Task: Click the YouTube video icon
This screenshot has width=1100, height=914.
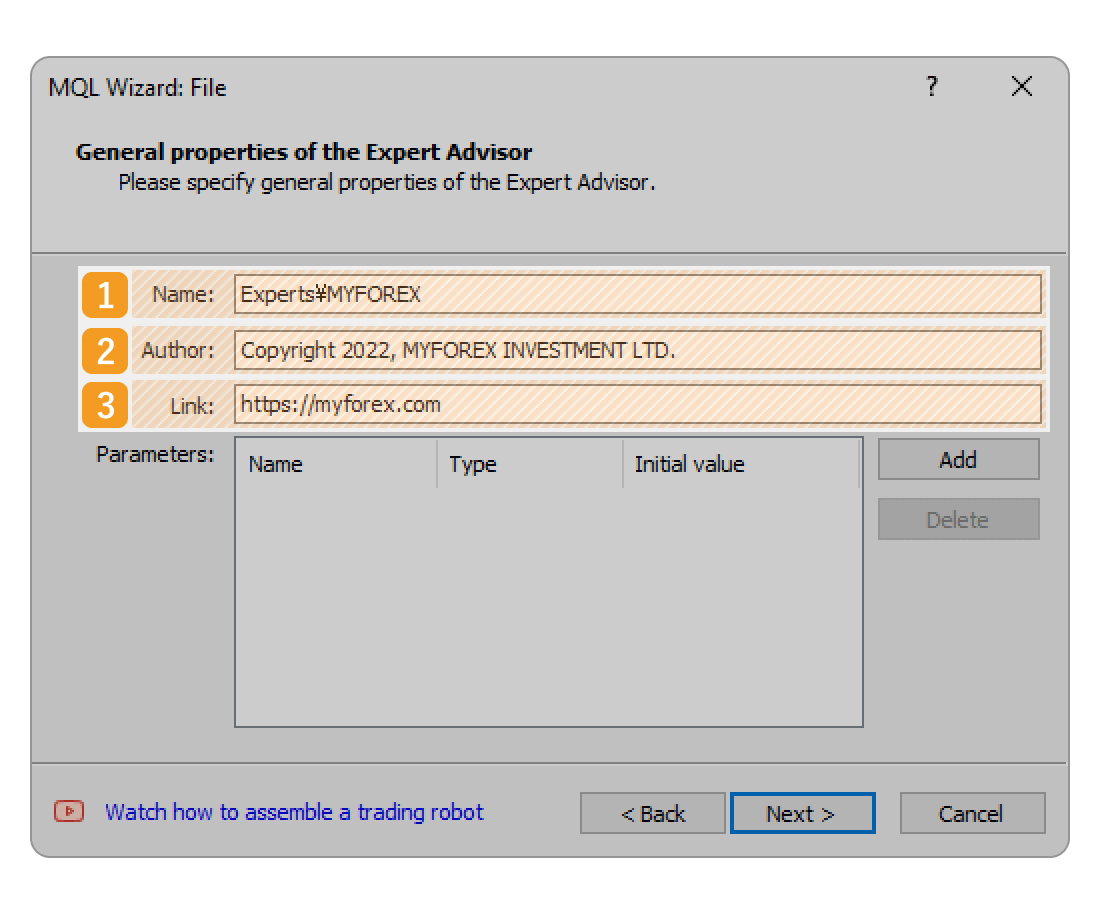Action: (67, 812)
